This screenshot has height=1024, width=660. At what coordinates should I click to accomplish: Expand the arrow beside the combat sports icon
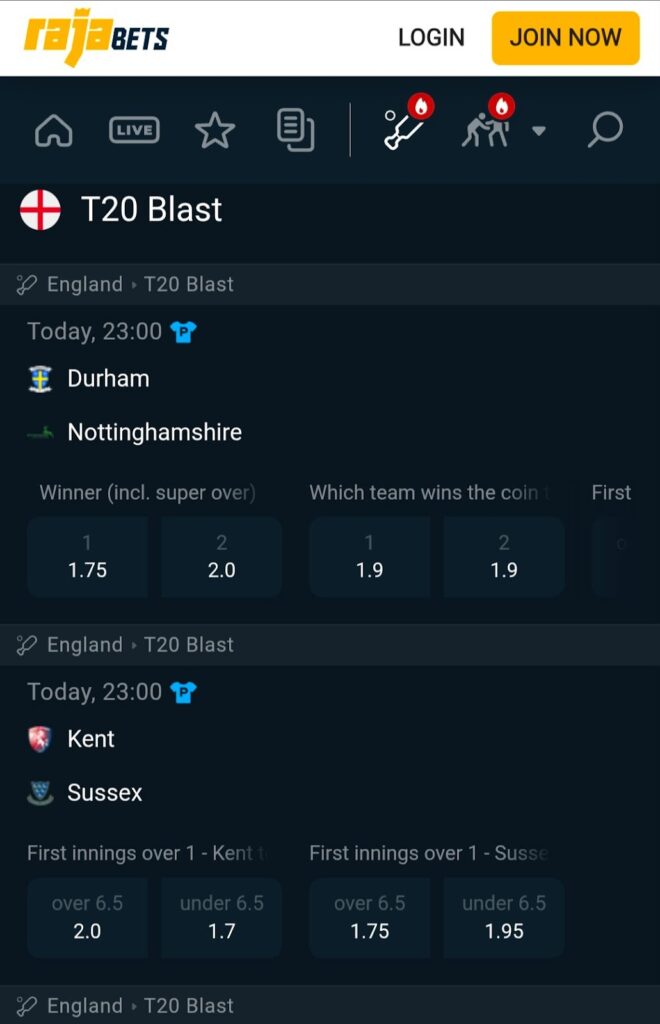coord(539,133)
